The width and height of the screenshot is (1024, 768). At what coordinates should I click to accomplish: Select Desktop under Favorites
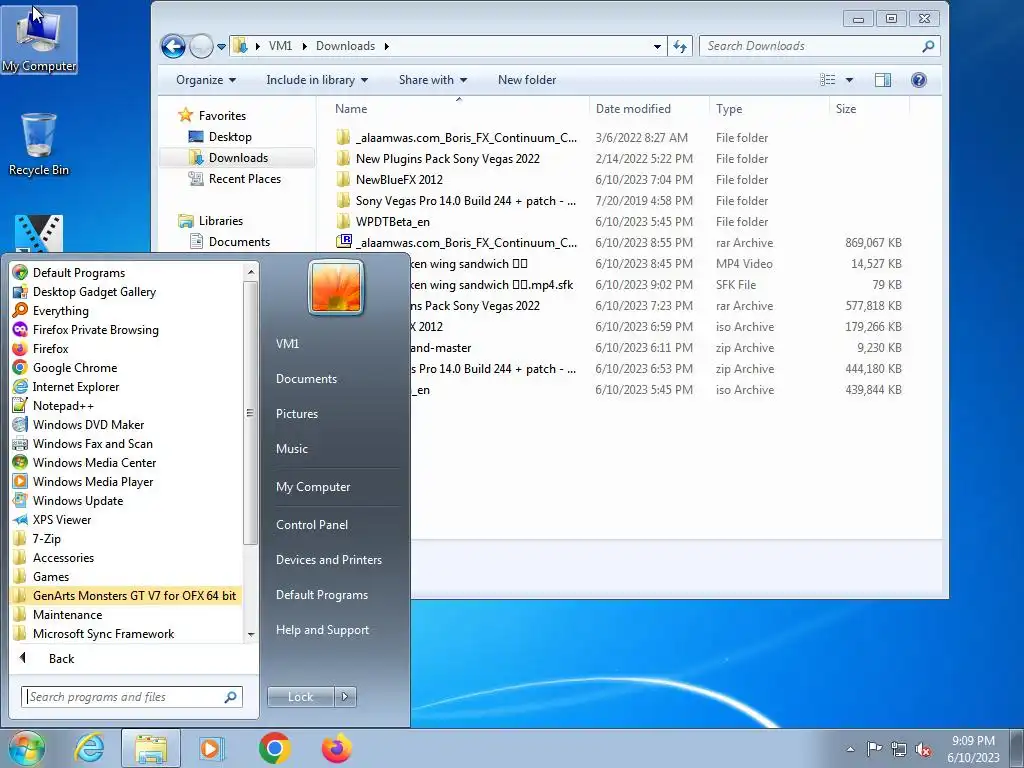click(230, 136)
